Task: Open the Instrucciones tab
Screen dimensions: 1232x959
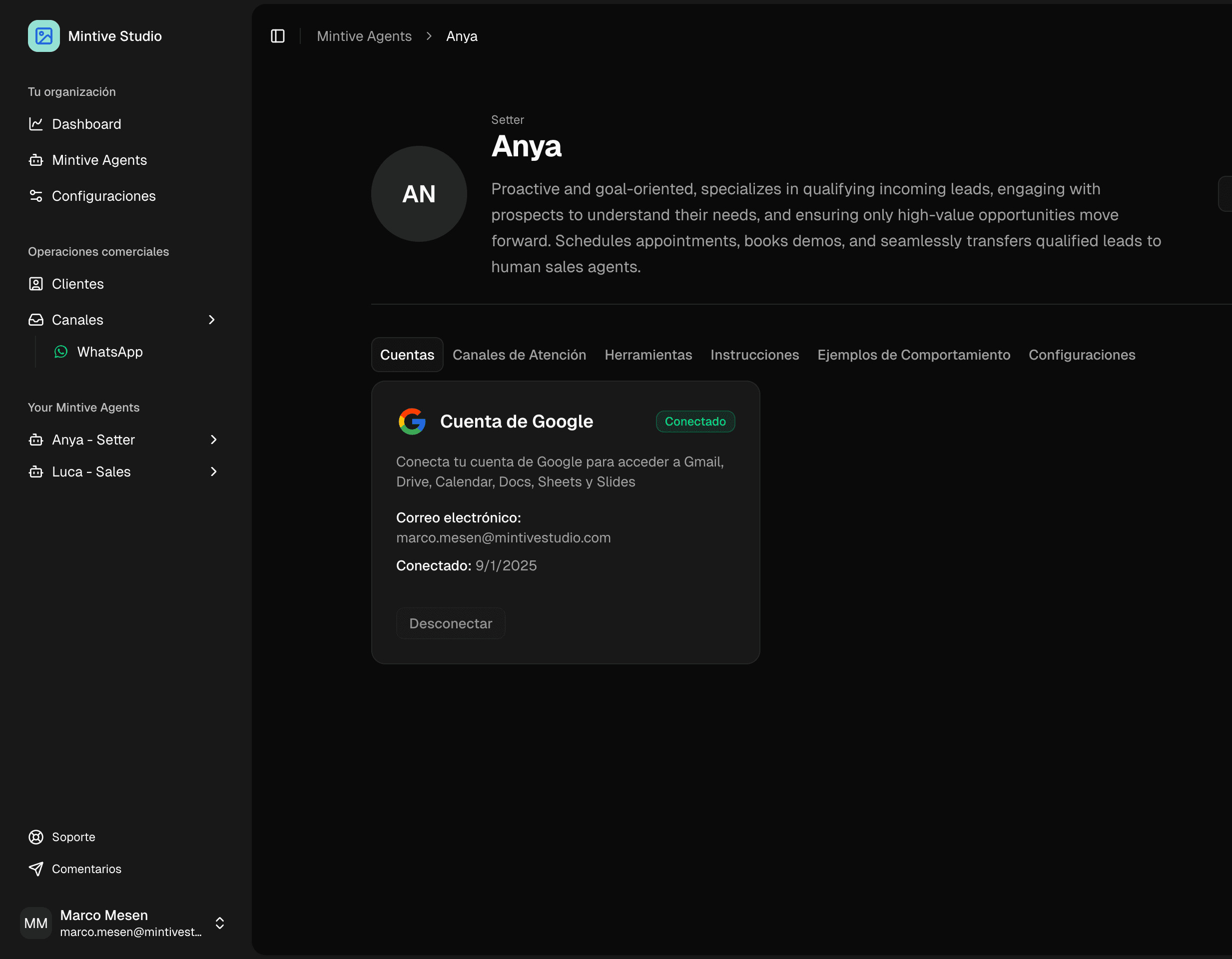Action: pyautogui.click(x=754, y=355)
